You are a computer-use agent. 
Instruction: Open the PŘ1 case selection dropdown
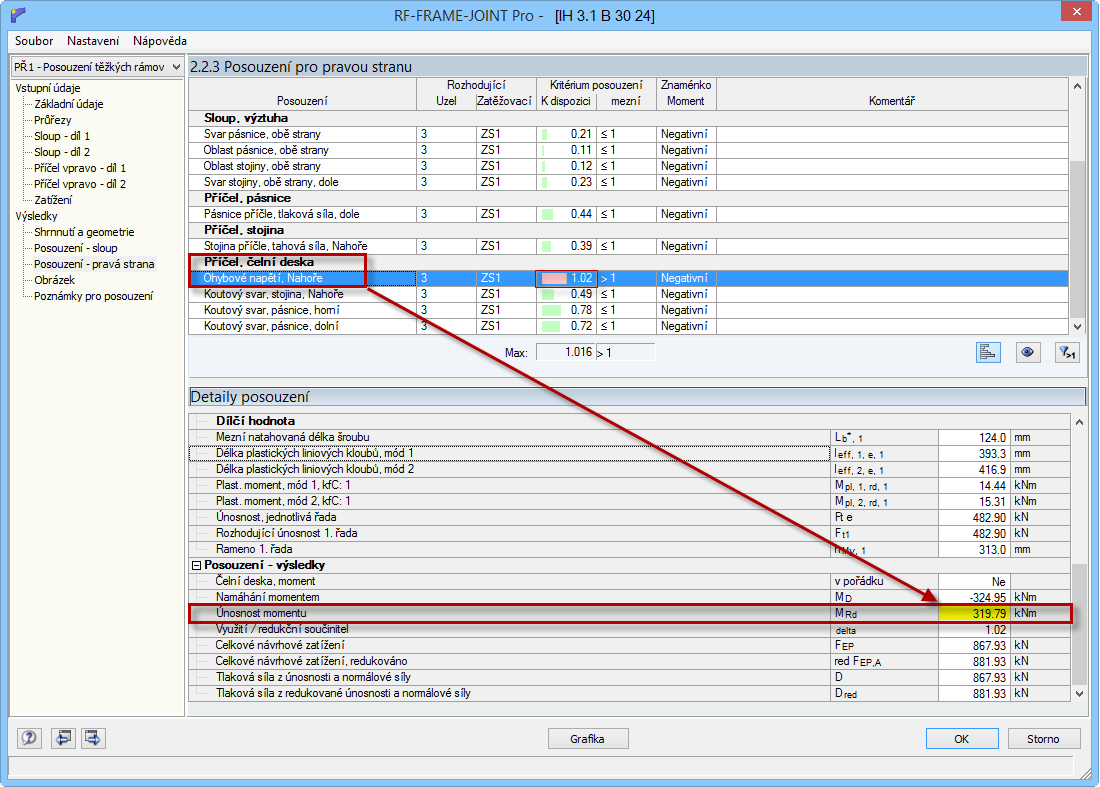97,67
